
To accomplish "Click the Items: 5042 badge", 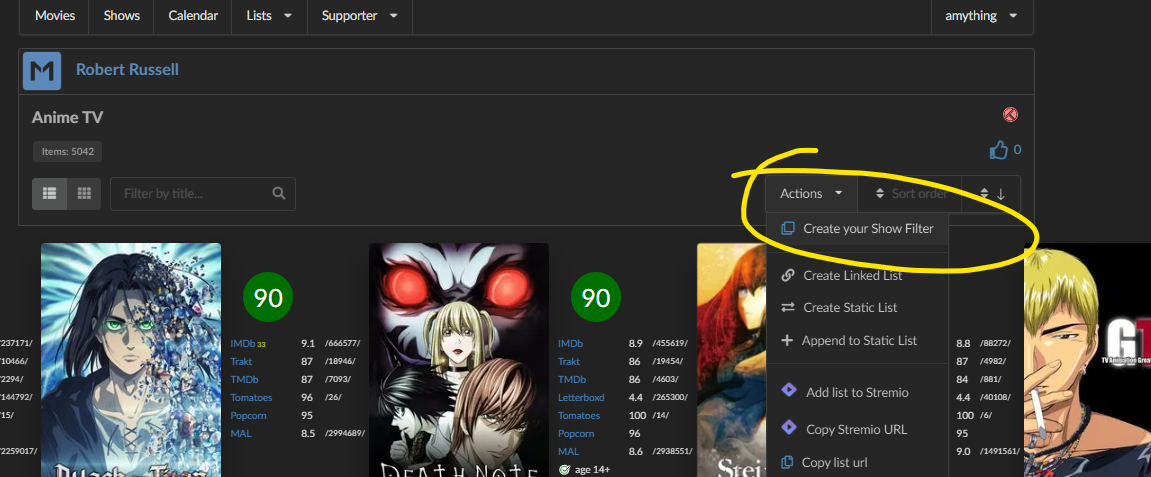I will coord(68,152).
